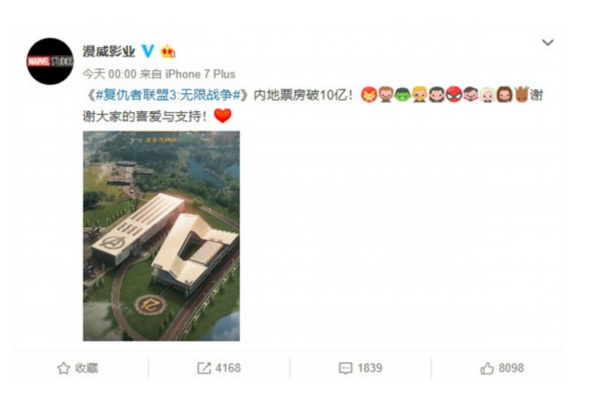This screenshot has width=607, height=416.
Task: Click the iPhone 7 Plus source link
Action: [x=201, y=74]
